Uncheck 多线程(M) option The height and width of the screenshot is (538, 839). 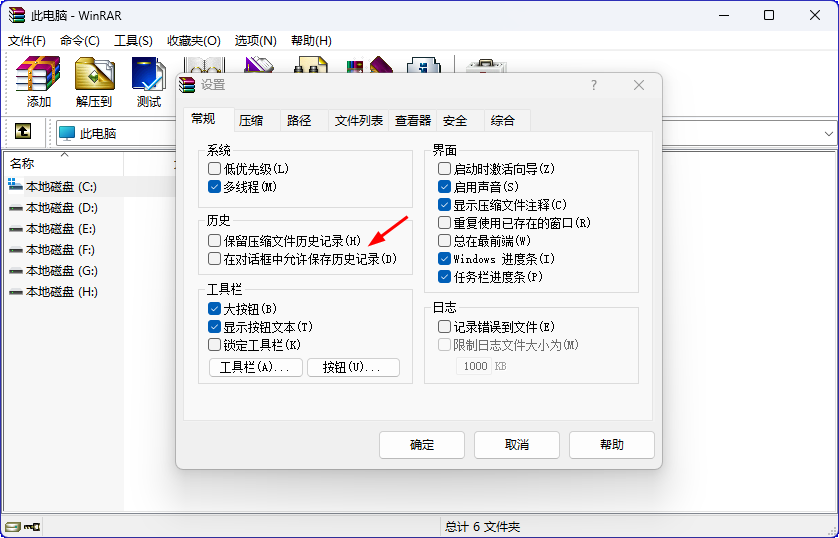coord(214,187)
